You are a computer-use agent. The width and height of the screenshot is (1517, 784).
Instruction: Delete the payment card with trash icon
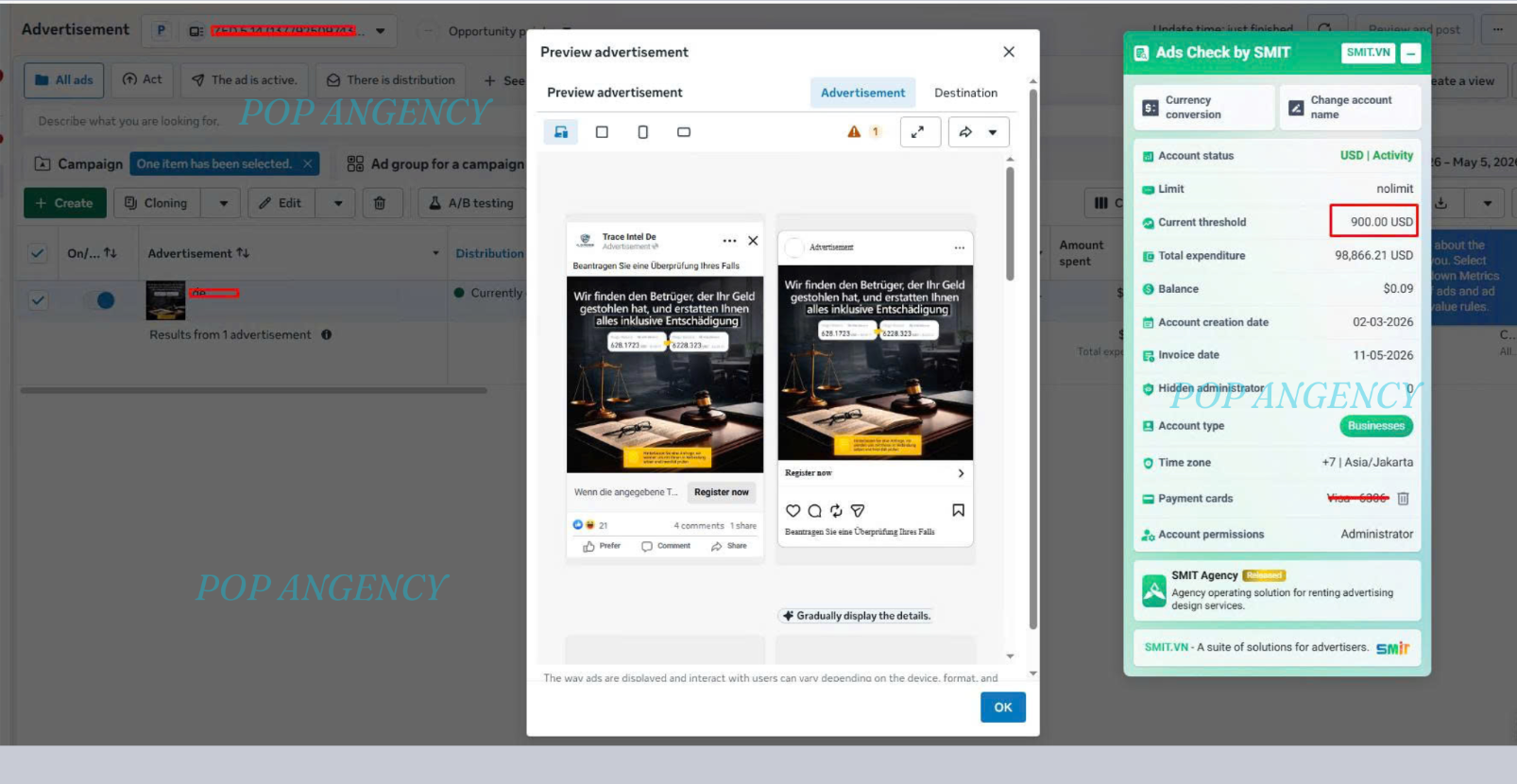click(1403, 499)
